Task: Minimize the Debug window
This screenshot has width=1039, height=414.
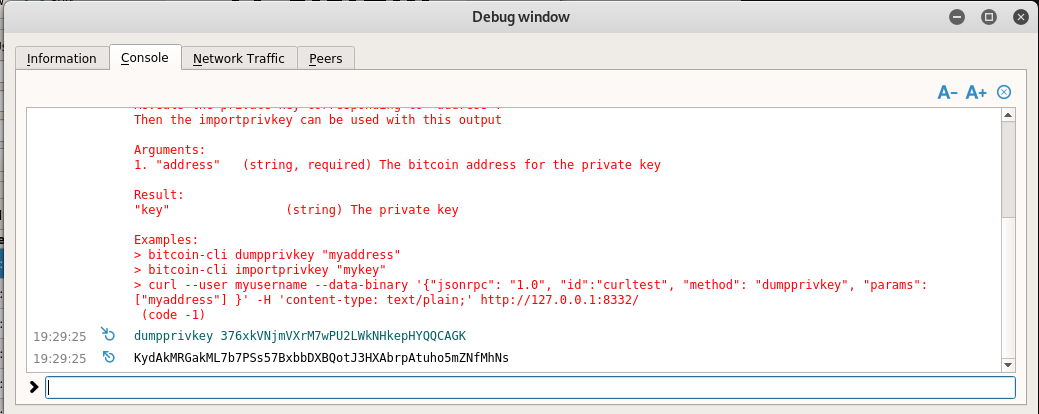Action: (x=956, y=17)
